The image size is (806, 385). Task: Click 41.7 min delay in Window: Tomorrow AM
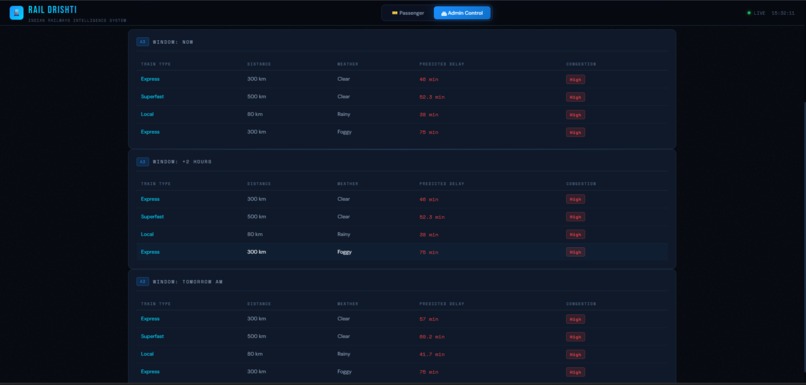coord(432,354)
